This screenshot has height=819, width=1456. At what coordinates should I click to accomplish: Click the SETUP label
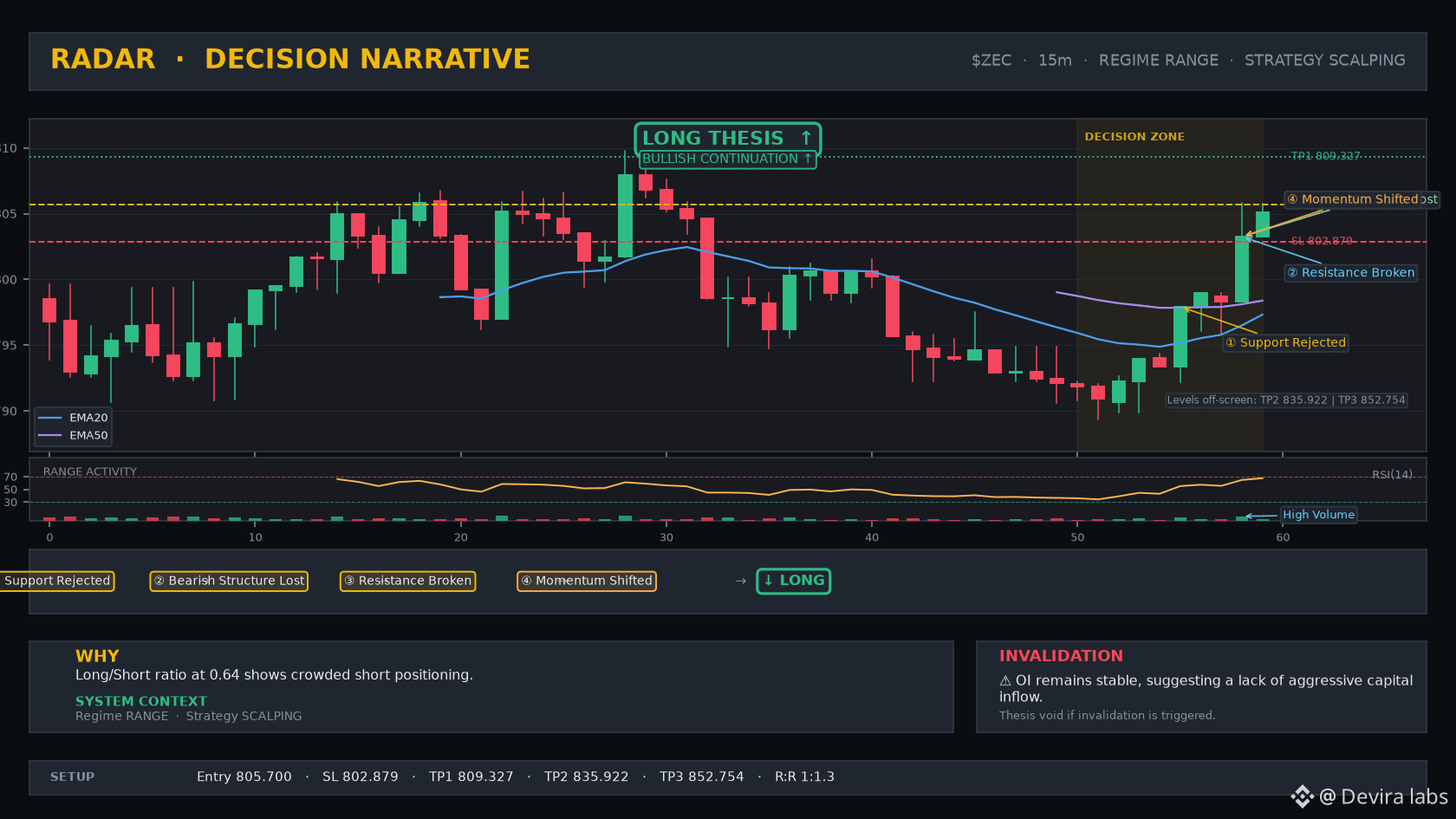(x=72, y=777)
